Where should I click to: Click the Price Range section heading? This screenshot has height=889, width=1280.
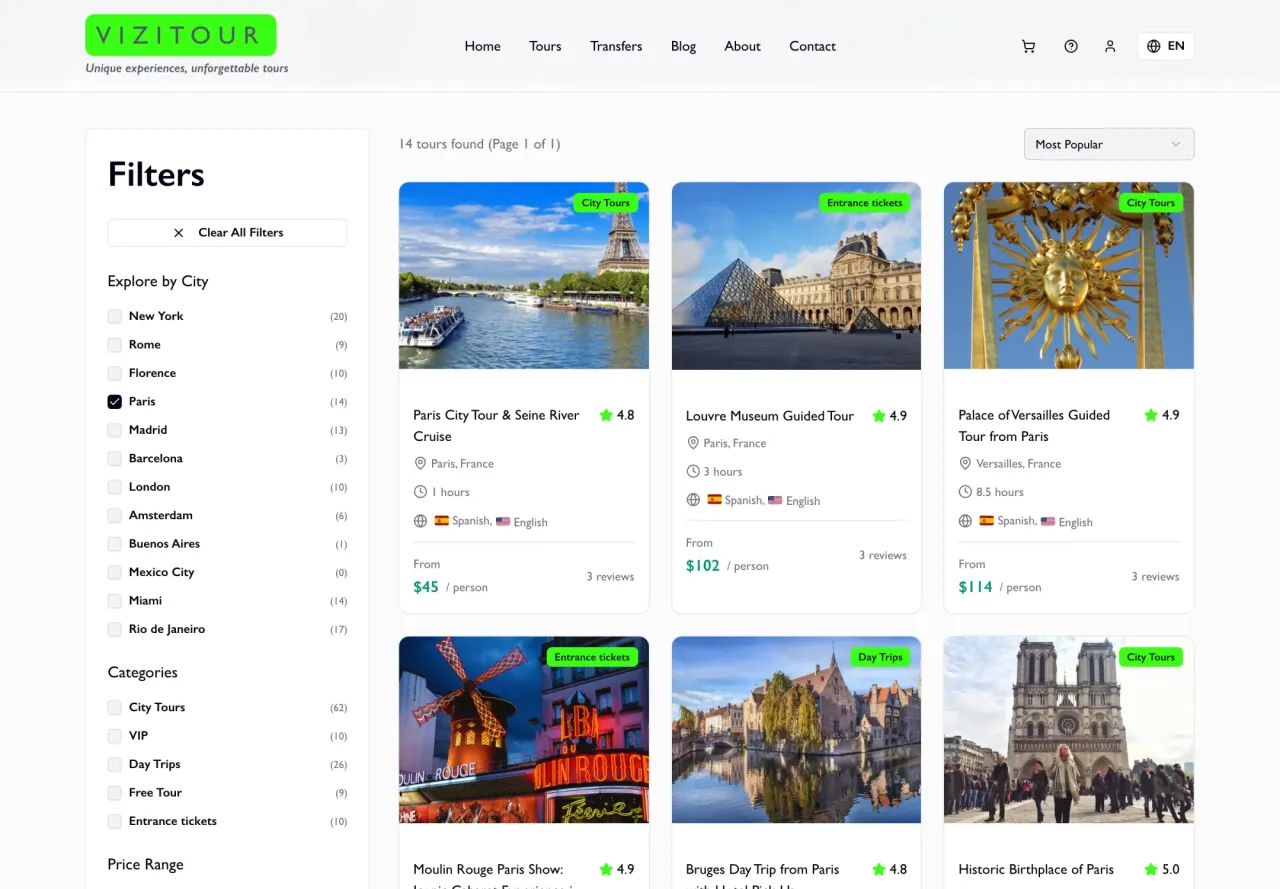(x=146, y=865)
